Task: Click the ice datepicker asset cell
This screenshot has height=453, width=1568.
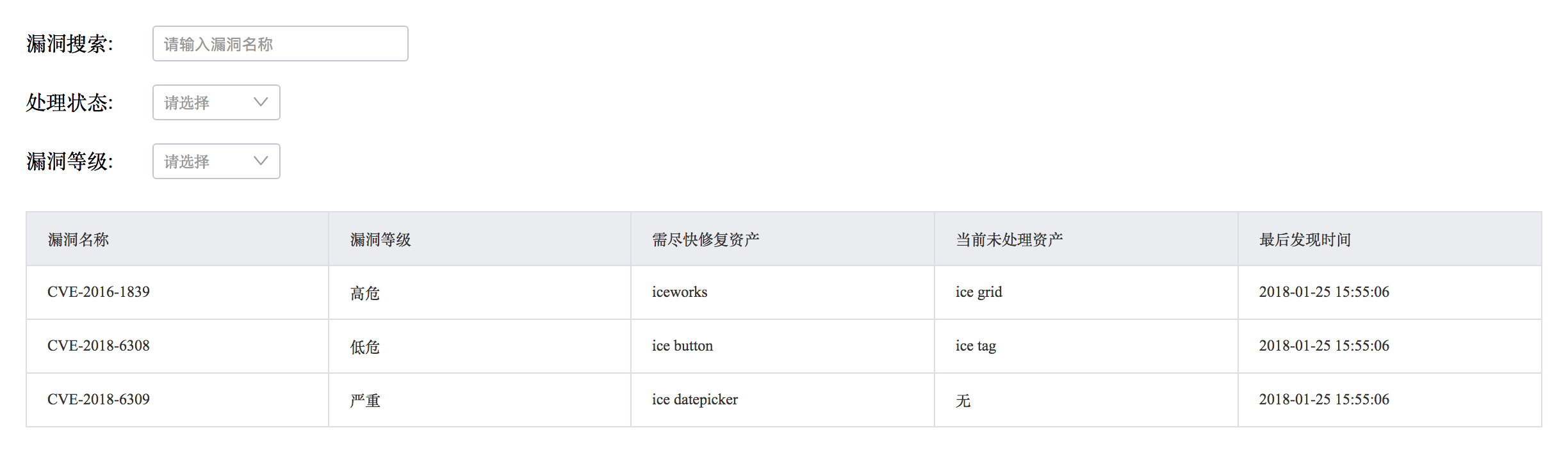Action: tap(695, 400)
